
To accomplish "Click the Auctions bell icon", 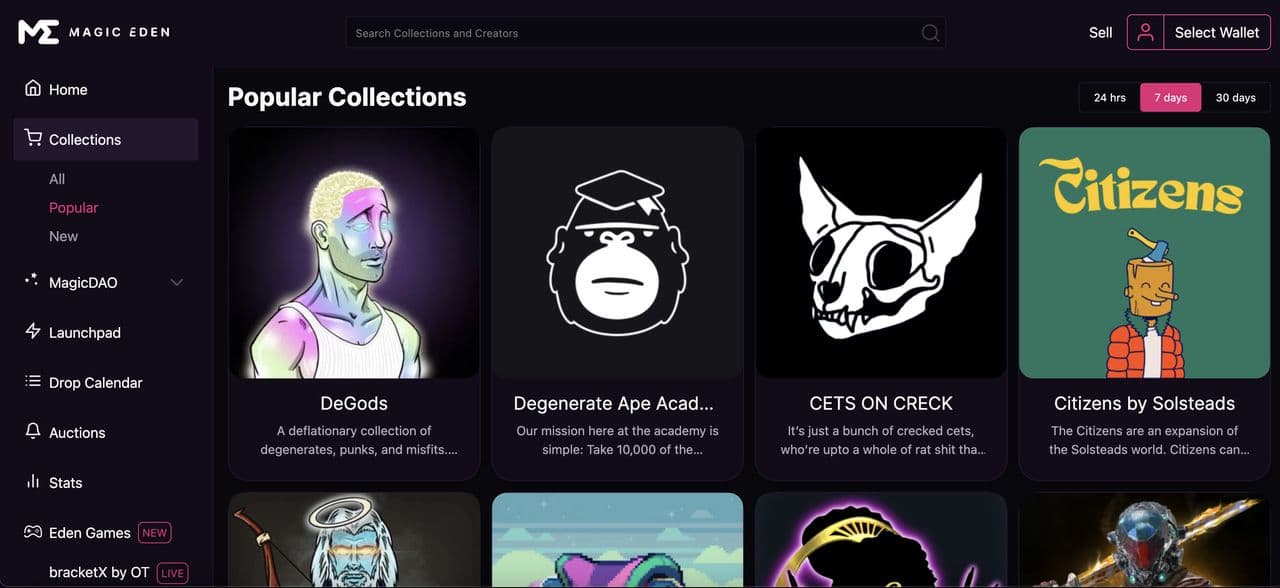I will click(33, 431).
